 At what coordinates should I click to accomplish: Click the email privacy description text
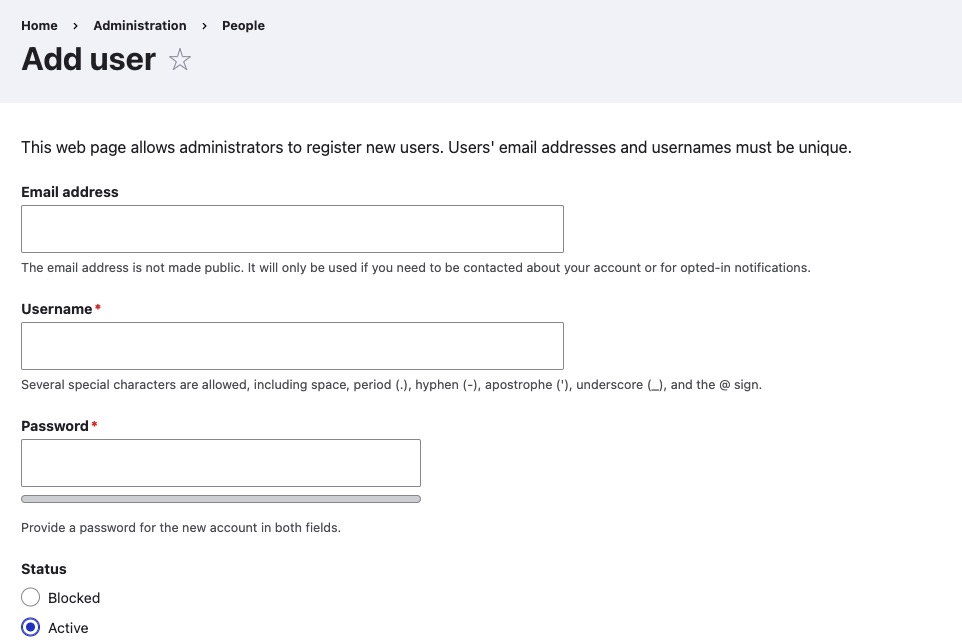pos(415,267)
